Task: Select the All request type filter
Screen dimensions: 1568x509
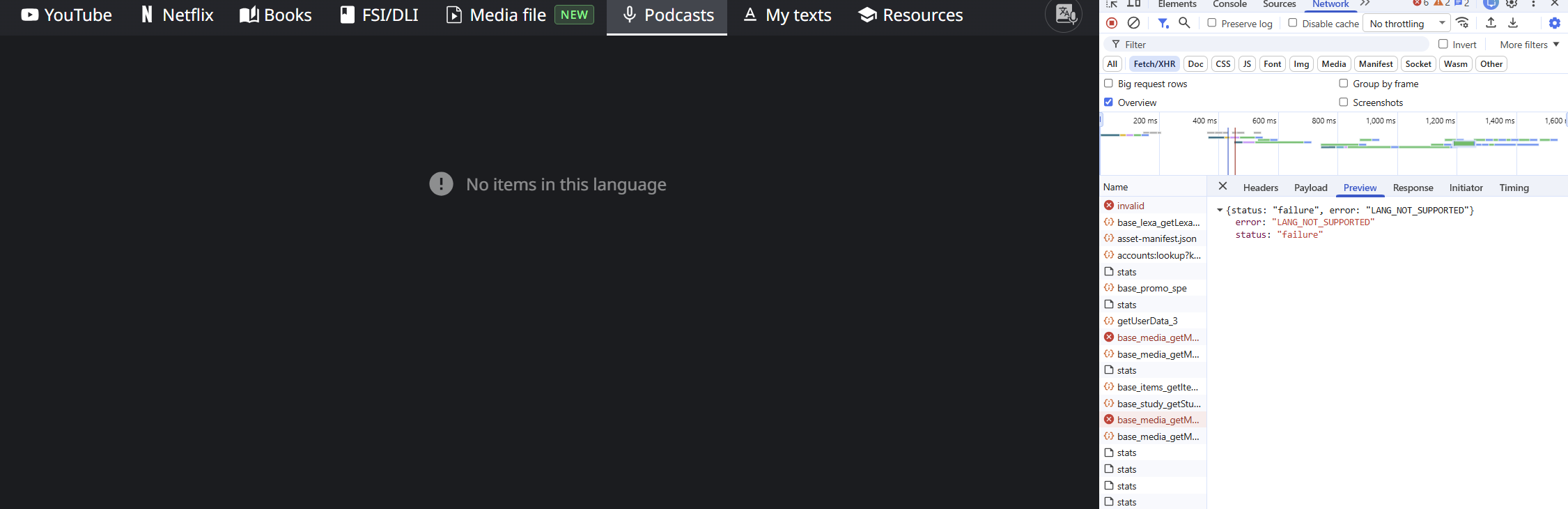Action: (x=1112, y=64)
